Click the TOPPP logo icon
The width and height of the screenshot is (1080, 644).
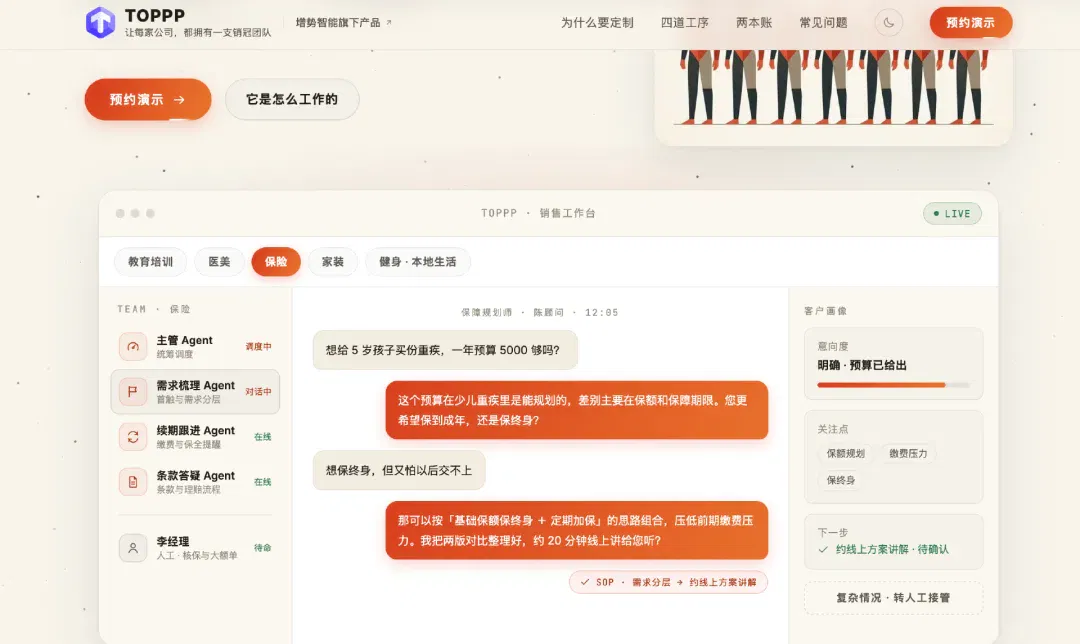coord(101,22)
